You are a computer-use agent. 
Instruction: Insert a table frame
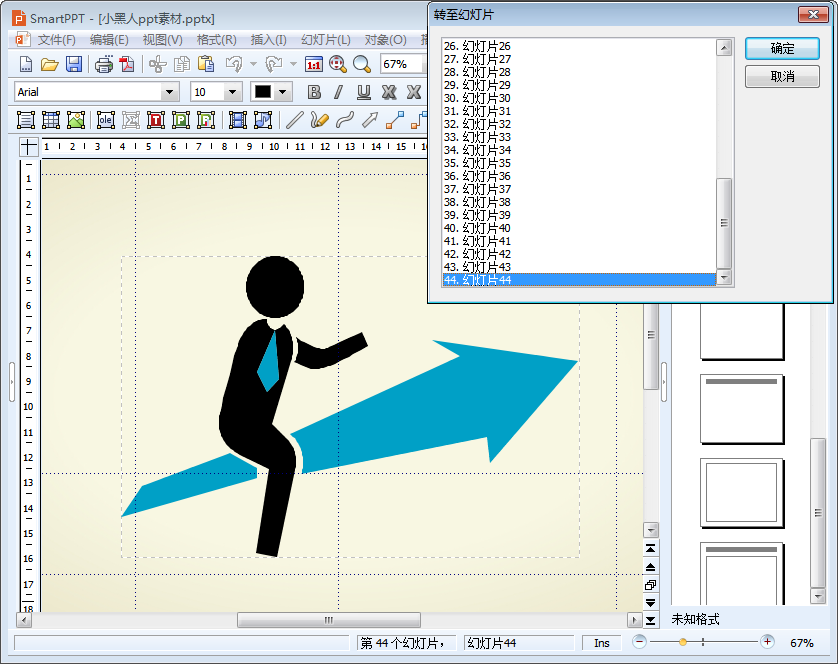click(51, 120)
